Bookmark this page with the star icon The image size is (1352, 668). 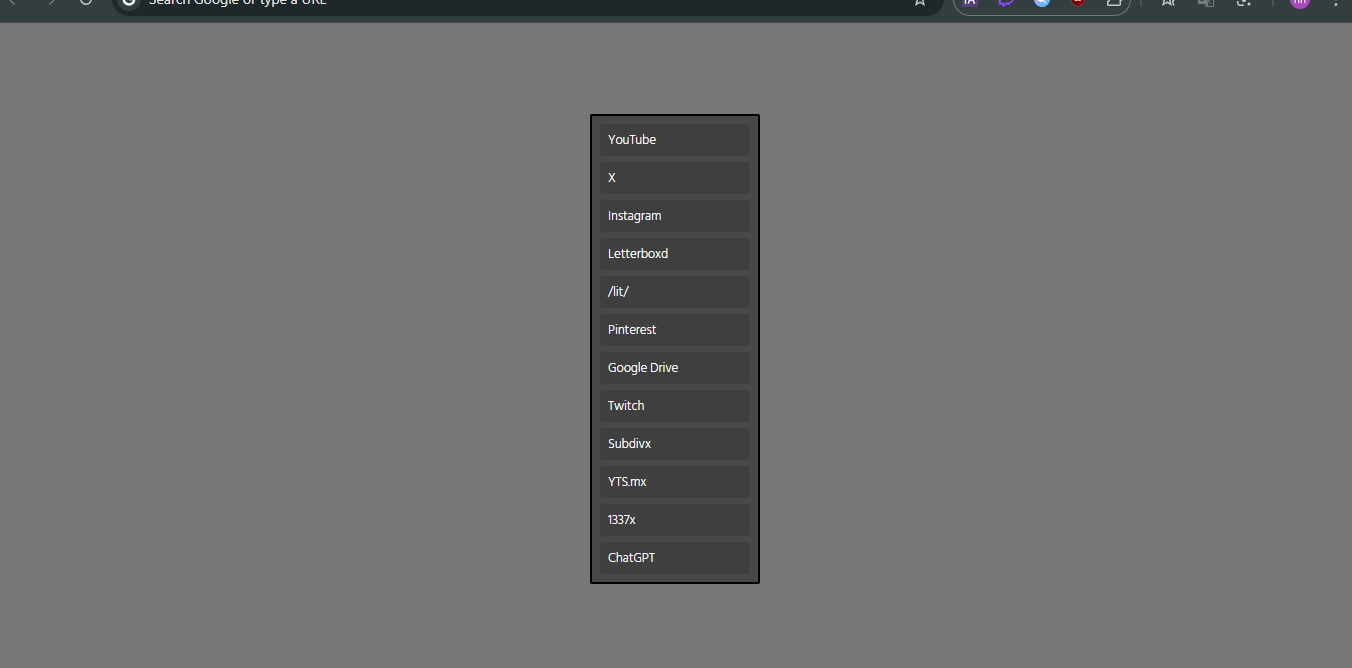point(919,3)
